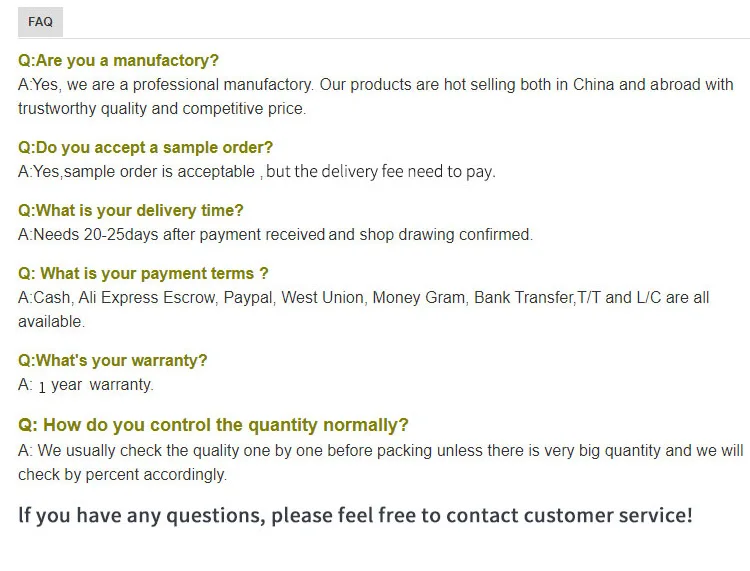The height and width of the screenshot is (571, 750).
Task: Click the word 'Paypal' in payment methods
Action: [247, 298]
